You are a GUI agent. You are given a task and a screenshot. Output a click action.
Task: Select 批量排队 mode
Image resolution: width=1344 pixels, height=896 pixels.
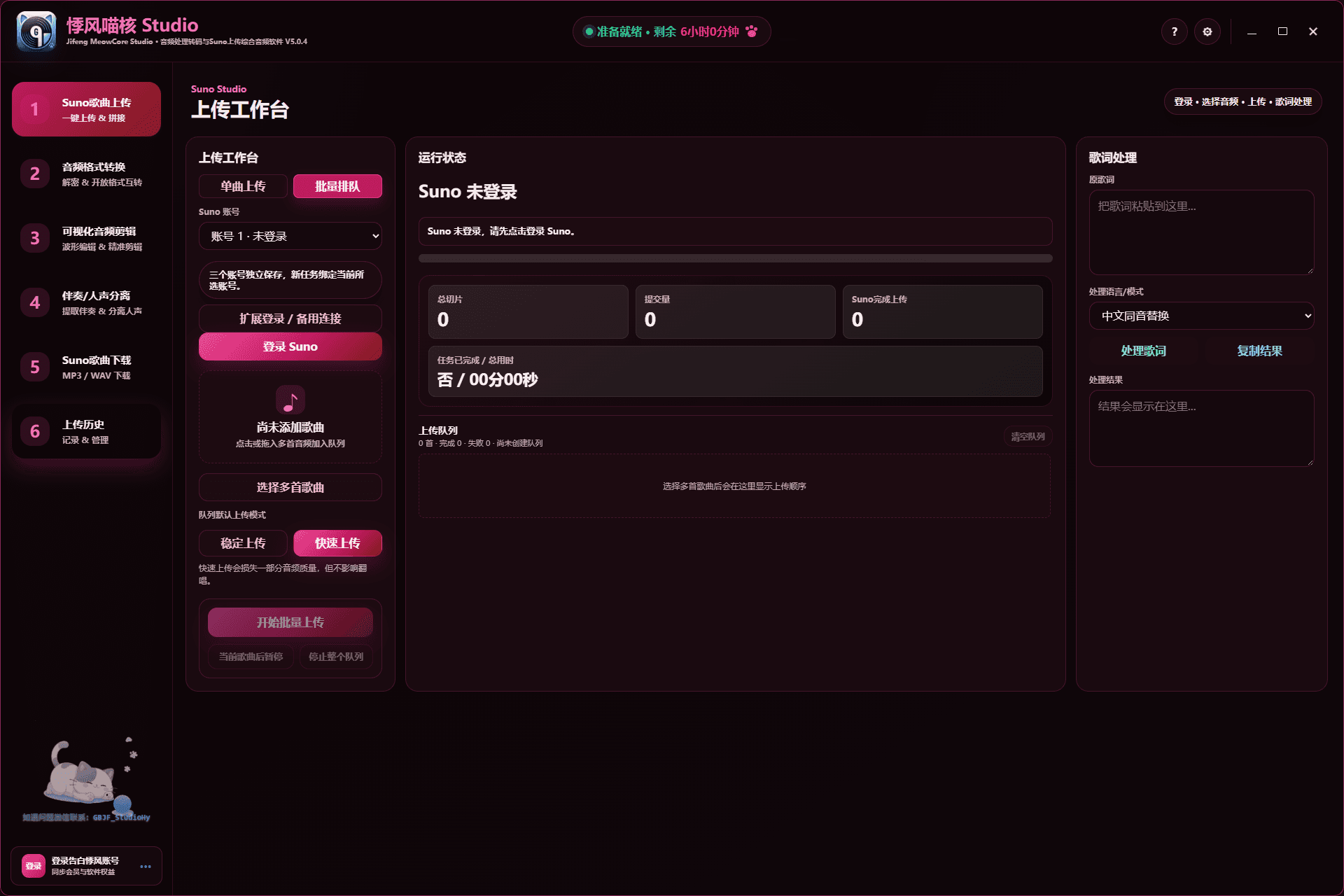pos(337,186)
